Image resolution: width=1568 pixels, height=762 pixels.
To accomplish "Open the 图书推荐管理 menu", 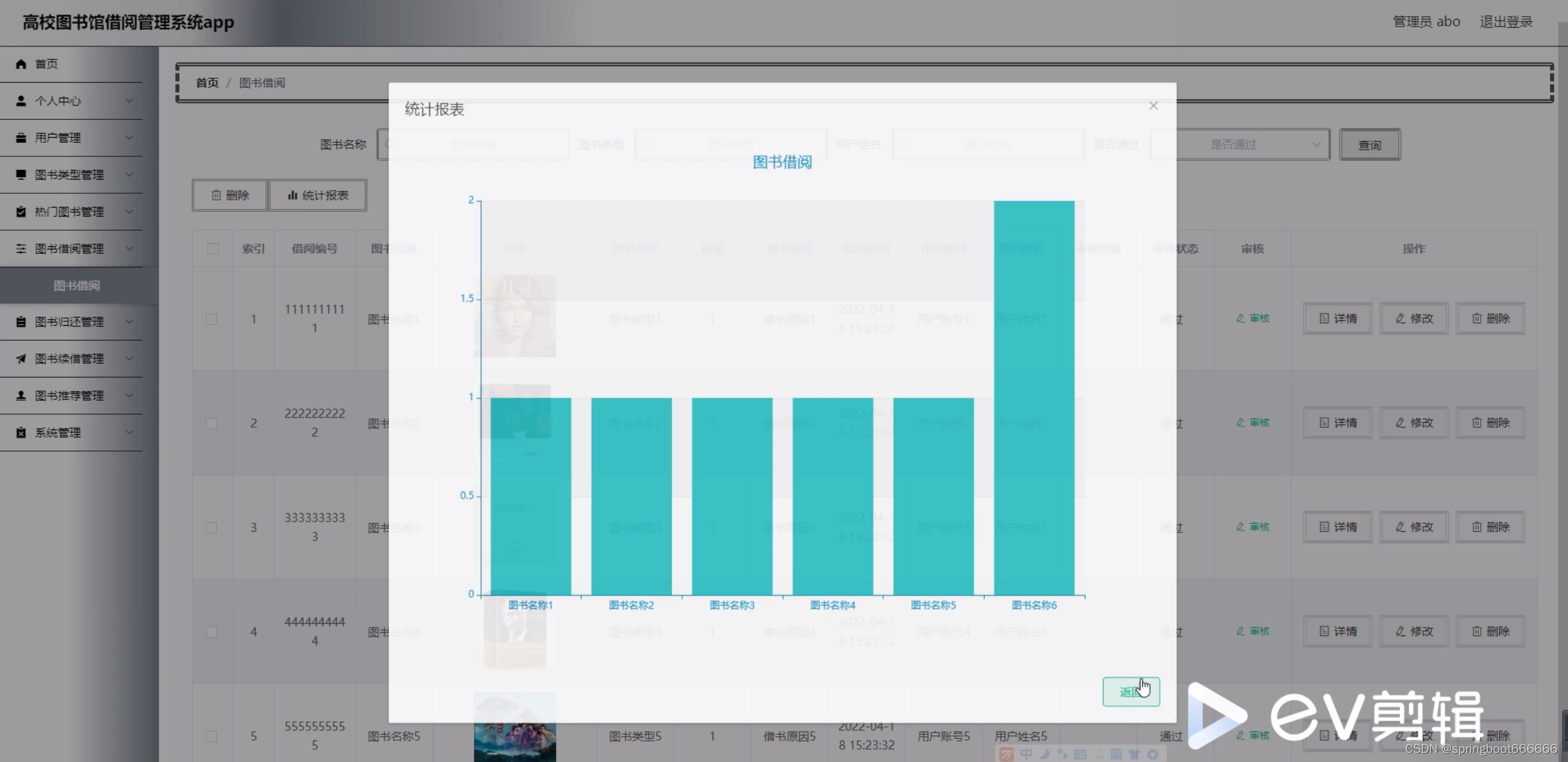I will coord(69,396).
